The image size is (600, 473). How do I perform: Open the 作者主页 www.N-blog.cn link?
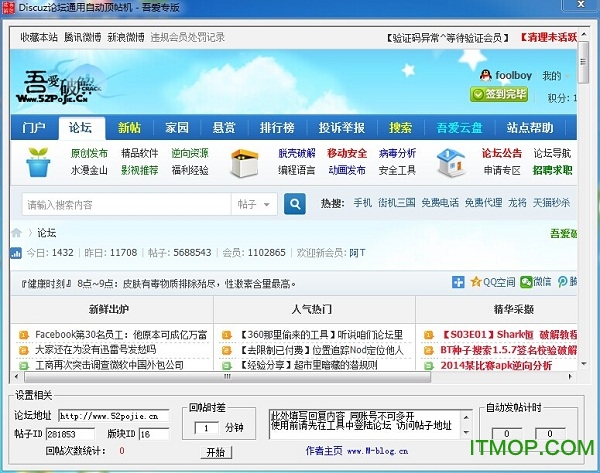point(356,451)
